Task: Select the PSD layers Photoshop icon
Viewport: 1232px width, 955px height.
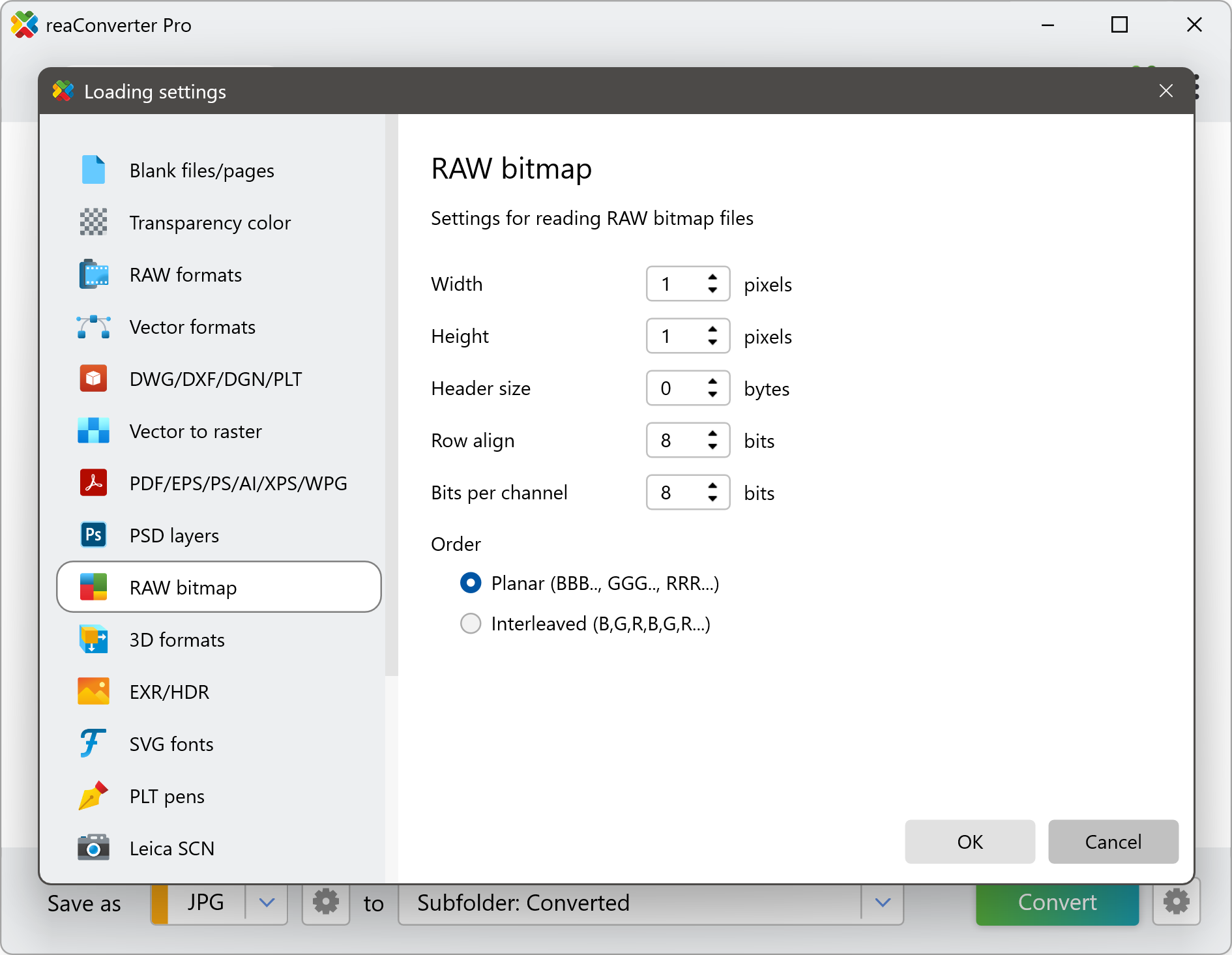Action: pos(93,535)
